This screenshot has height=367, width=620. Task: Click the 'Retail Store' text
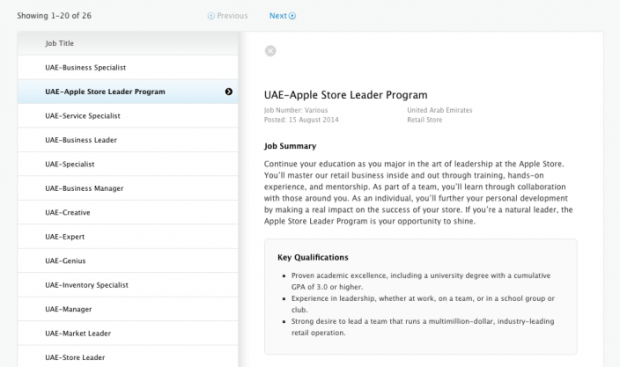[425, 120]
